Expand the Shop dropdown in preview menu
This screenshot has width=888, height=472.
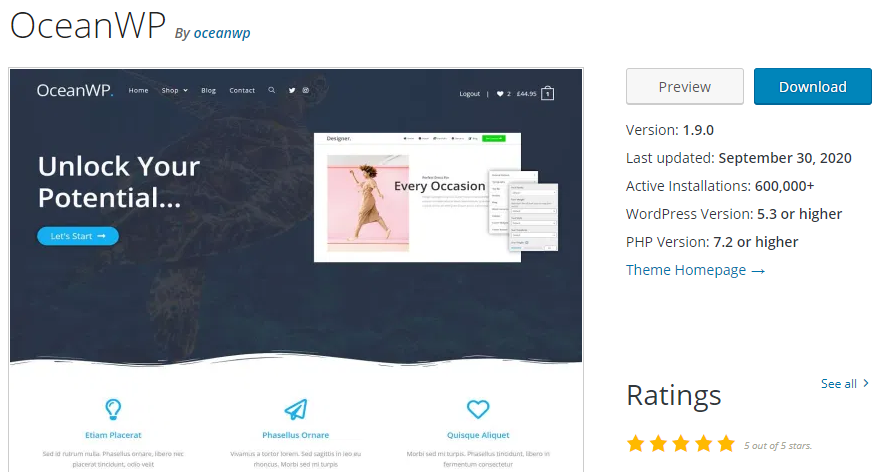pos(174,91)
